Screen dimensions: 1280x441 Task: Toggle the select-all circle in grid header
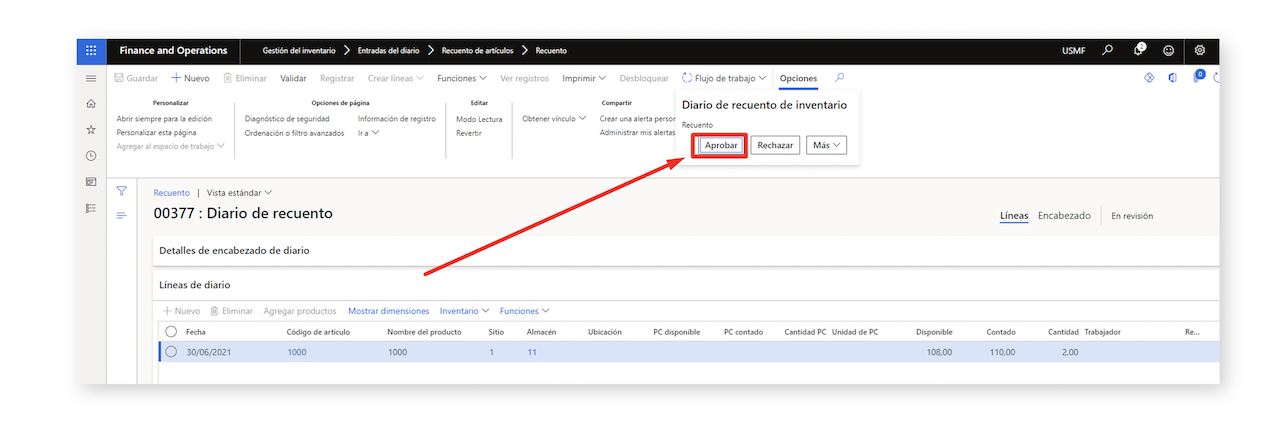click(171, 332)
